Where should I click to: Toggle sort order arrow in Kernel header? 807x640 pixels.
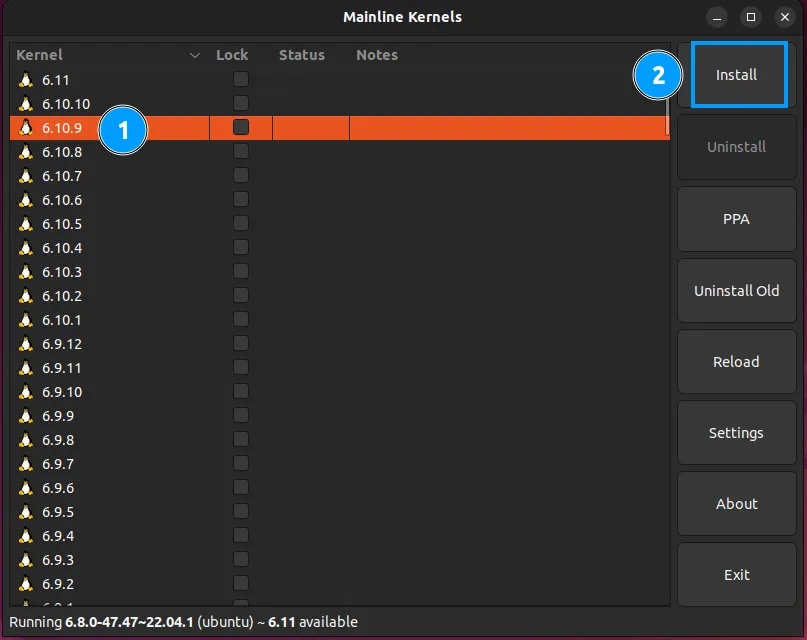click(195, 55)
